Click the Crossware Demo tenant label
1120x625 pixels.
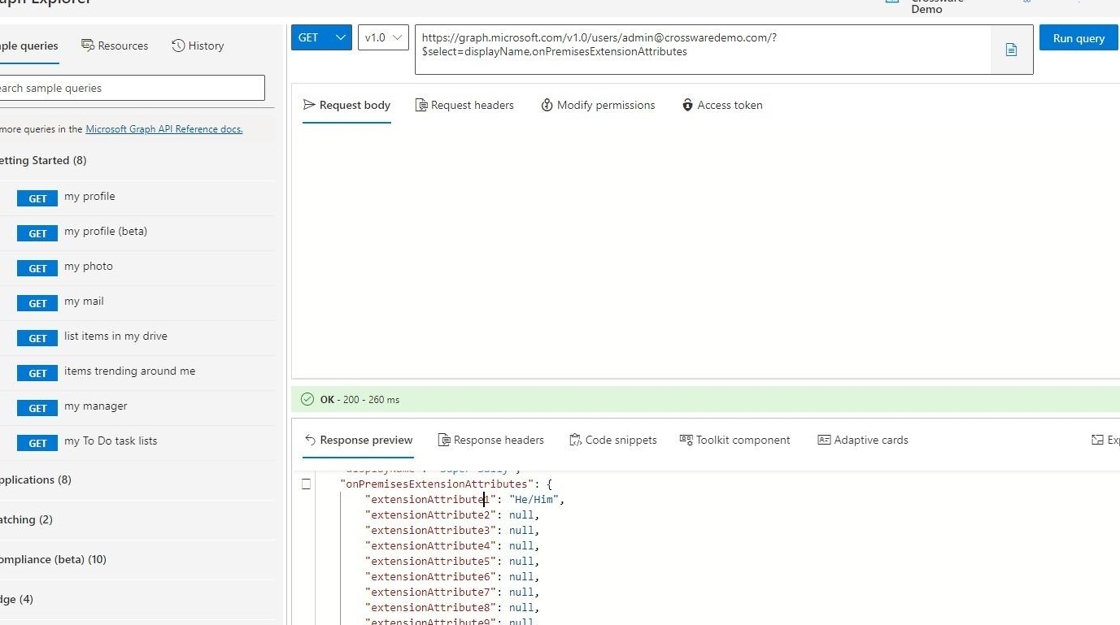click(936, 6)
